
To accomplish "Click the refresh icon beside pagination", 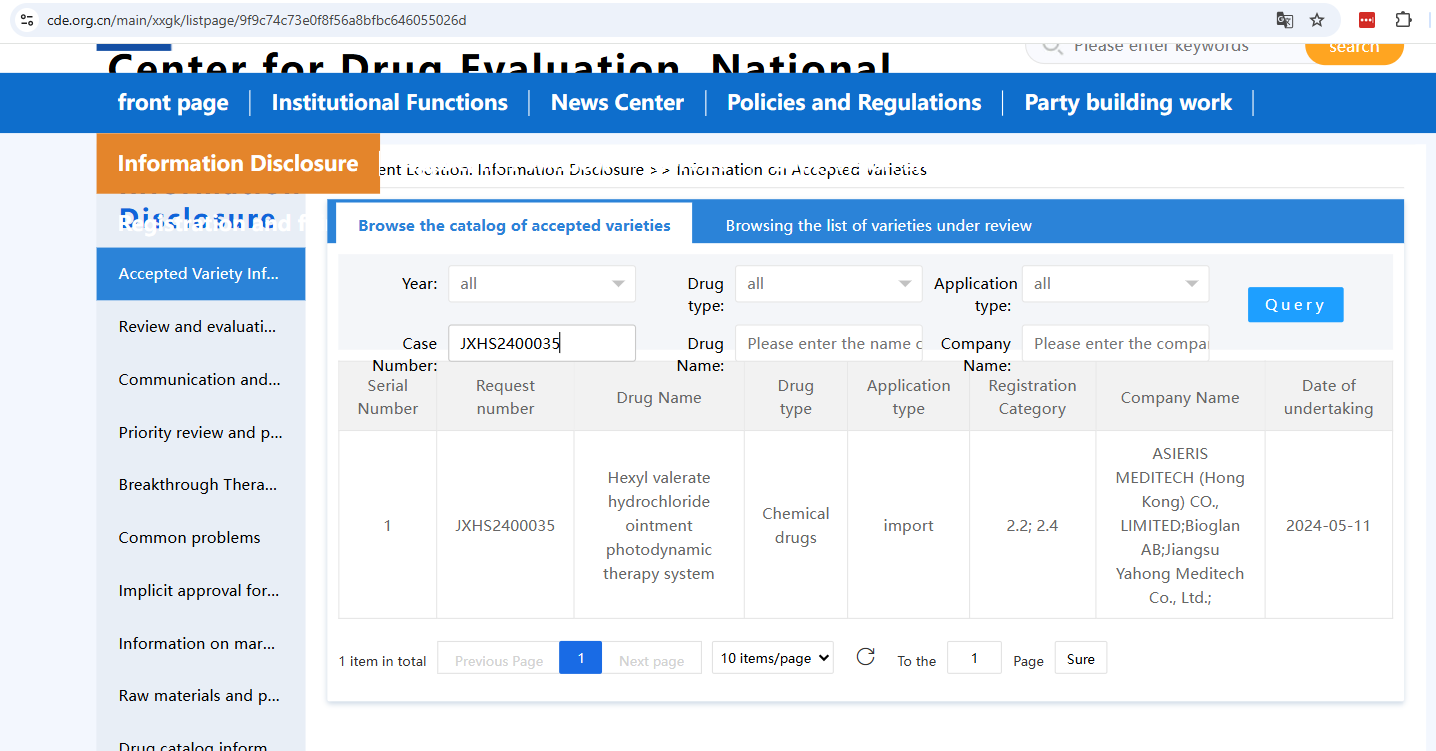I will [x=866, y=657].
